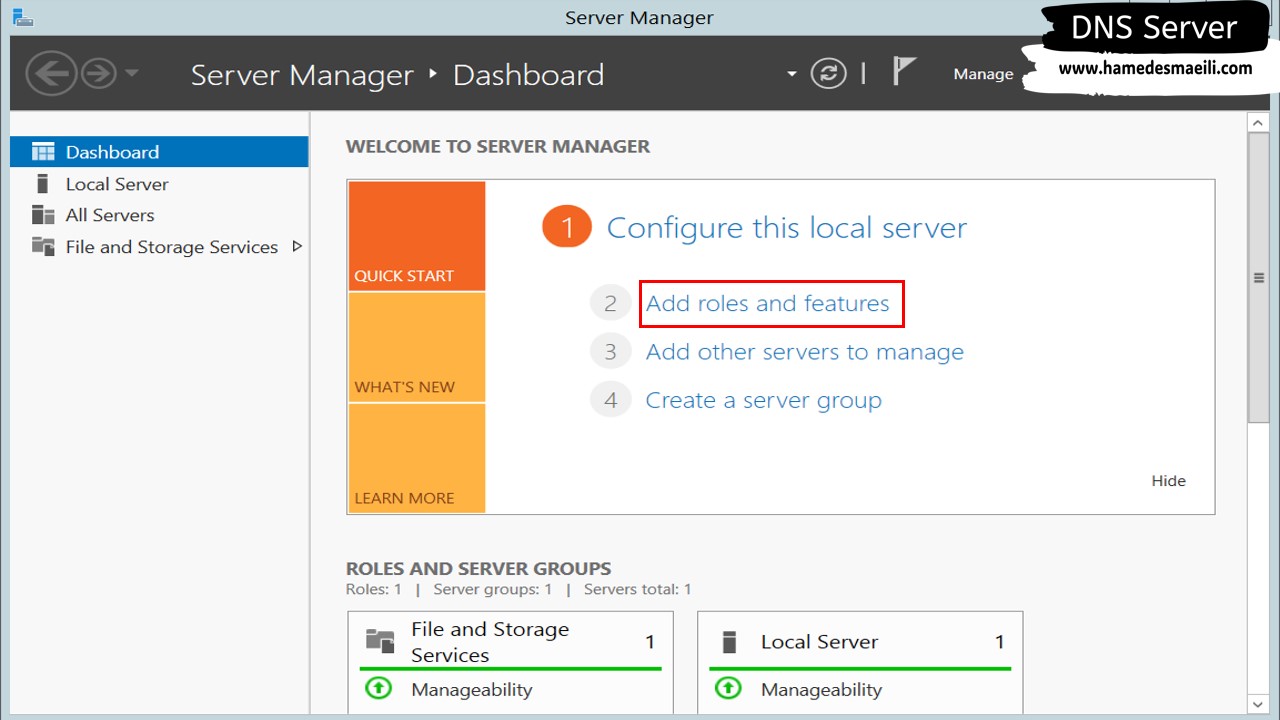The height and width of the screenshot is (720, 1280).
Task: Open the LEARN MORE tile
Action: (x=417, y=458)
